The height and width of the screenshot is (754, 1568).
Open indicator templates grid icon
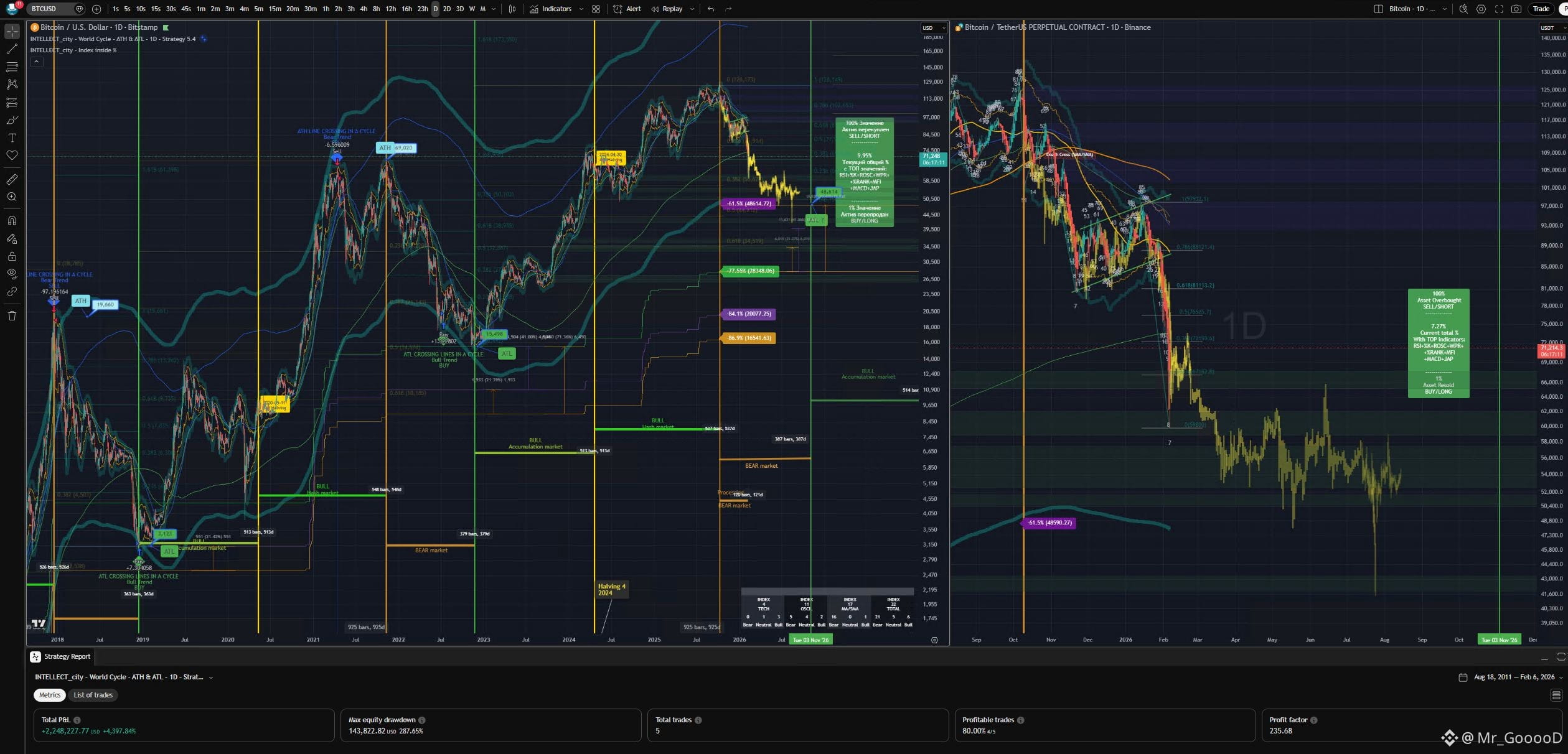[x=596, y=9]
